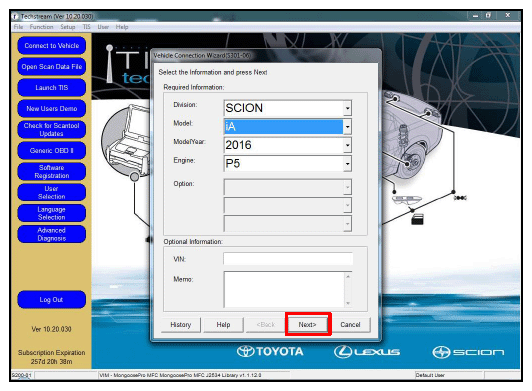Open Generic OBD II mode

coord(52,150)
